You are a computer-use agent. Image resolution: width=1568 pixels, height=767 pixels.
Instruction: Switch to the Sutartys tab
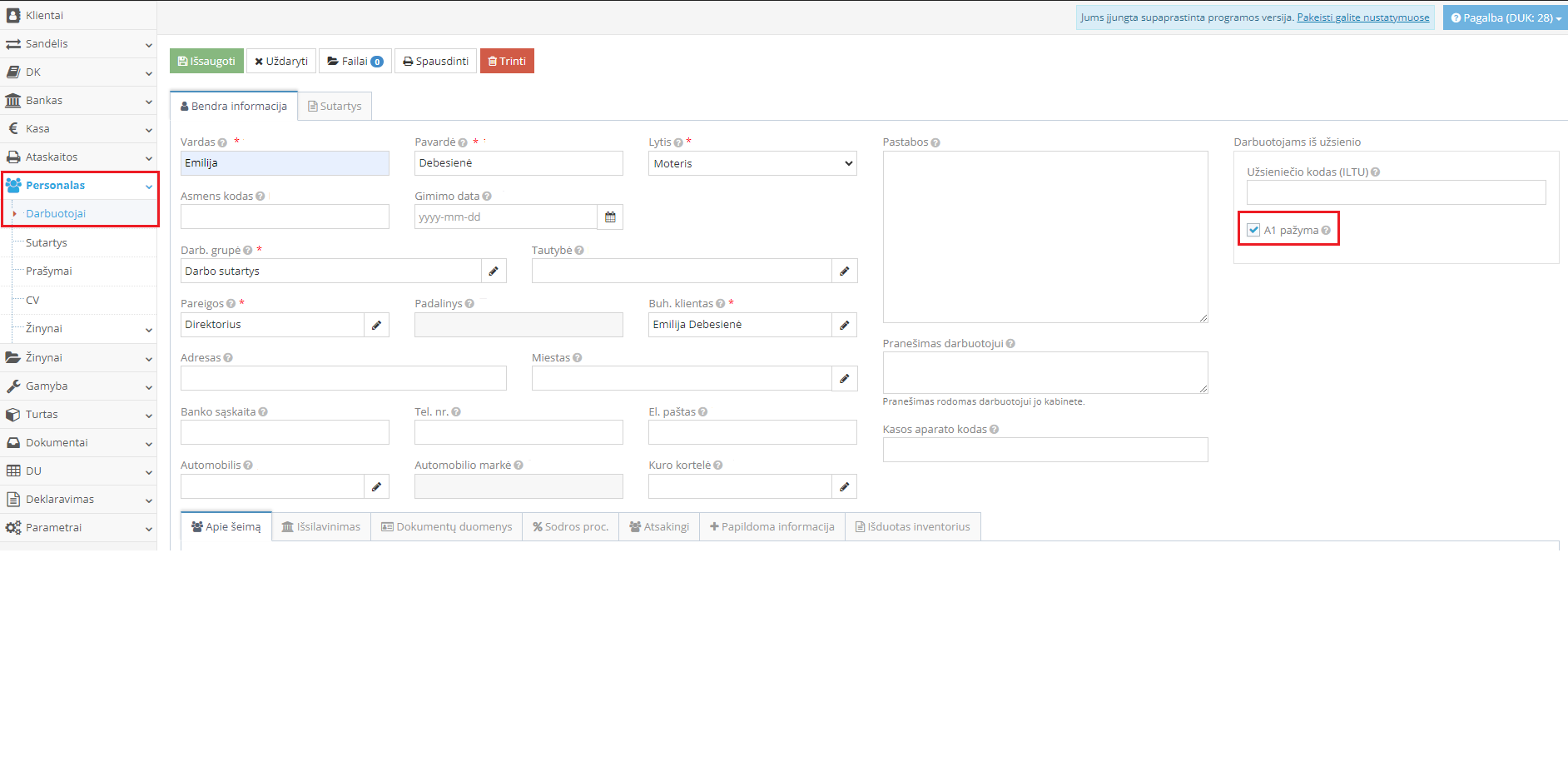pyautogui.click(x=335, y=107)
